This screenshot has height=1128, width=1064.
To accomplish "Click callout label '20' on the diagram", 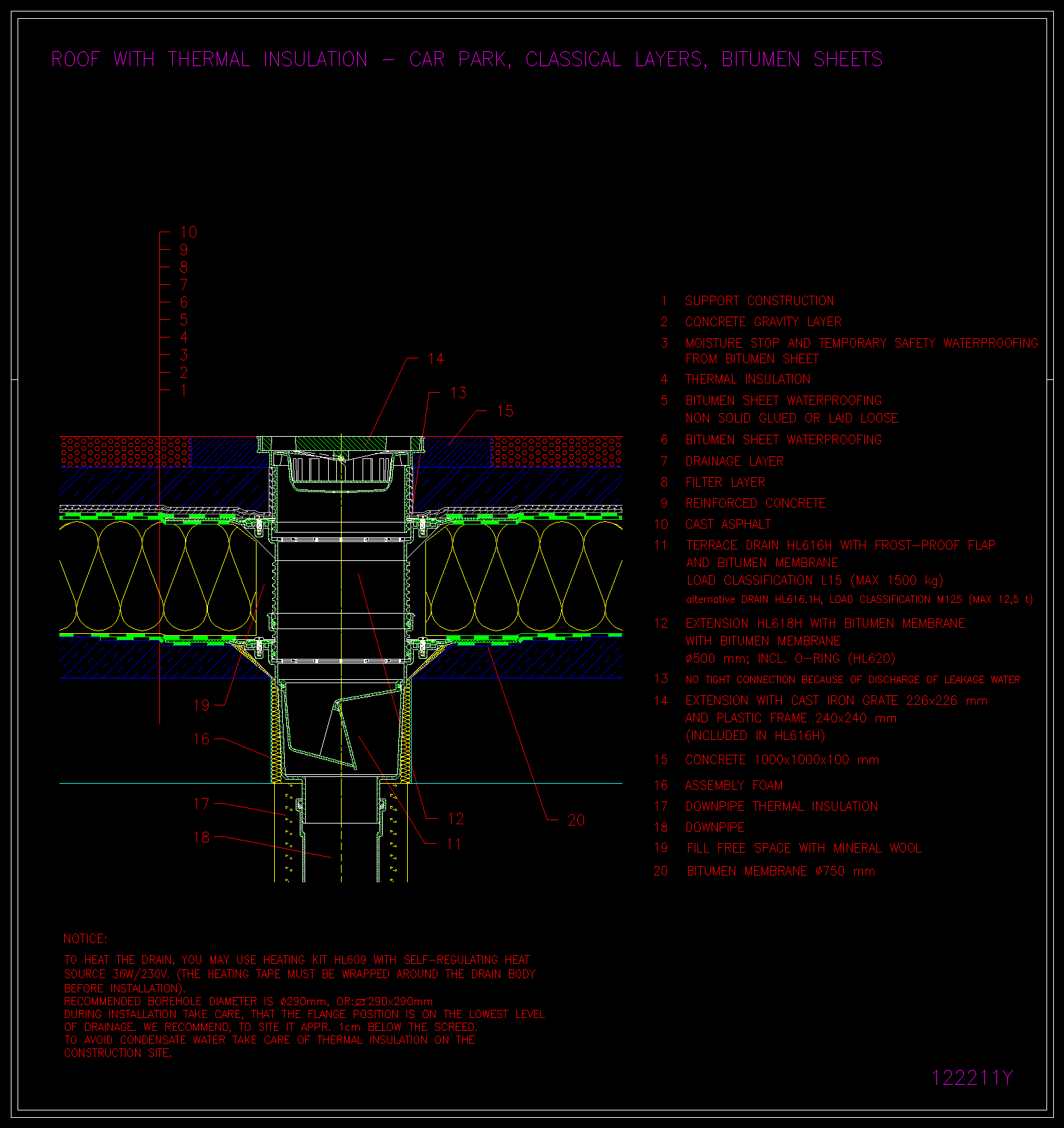I will coord(576,821).
